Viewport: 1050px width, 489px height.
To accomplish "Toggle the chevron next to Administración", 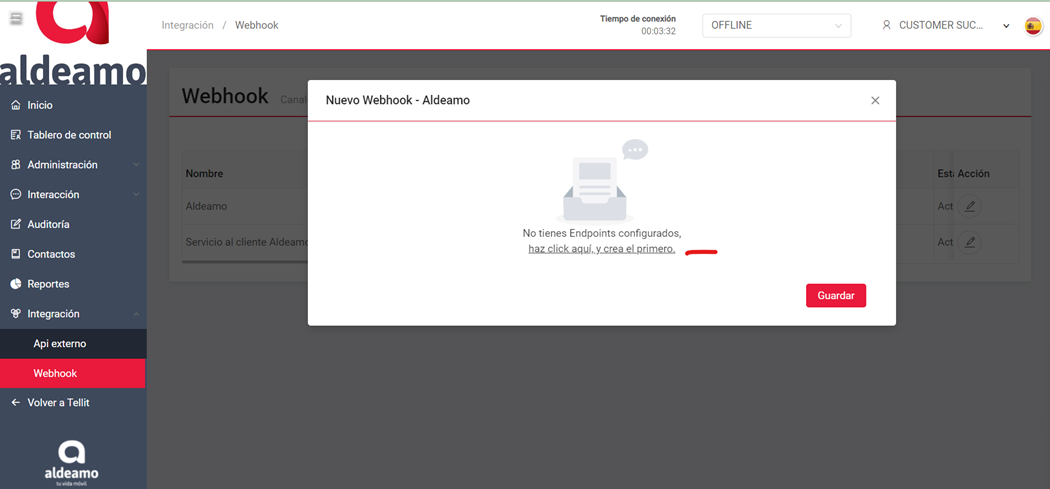I will click(136, 165).
